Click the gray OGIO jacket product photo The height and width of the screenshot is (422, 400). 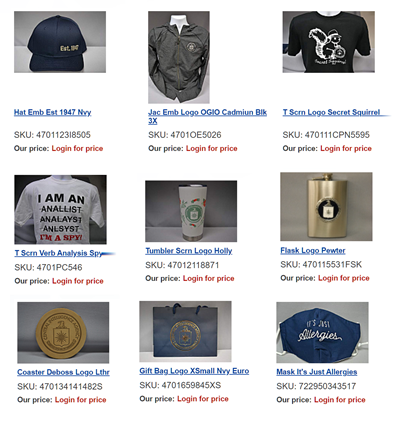[x=179, y=57]
